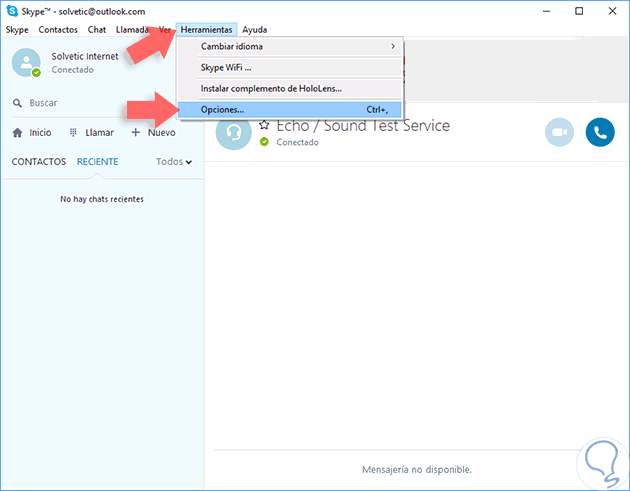Open the Llamada menu
The image size is (630, 491).
[132, 30]
